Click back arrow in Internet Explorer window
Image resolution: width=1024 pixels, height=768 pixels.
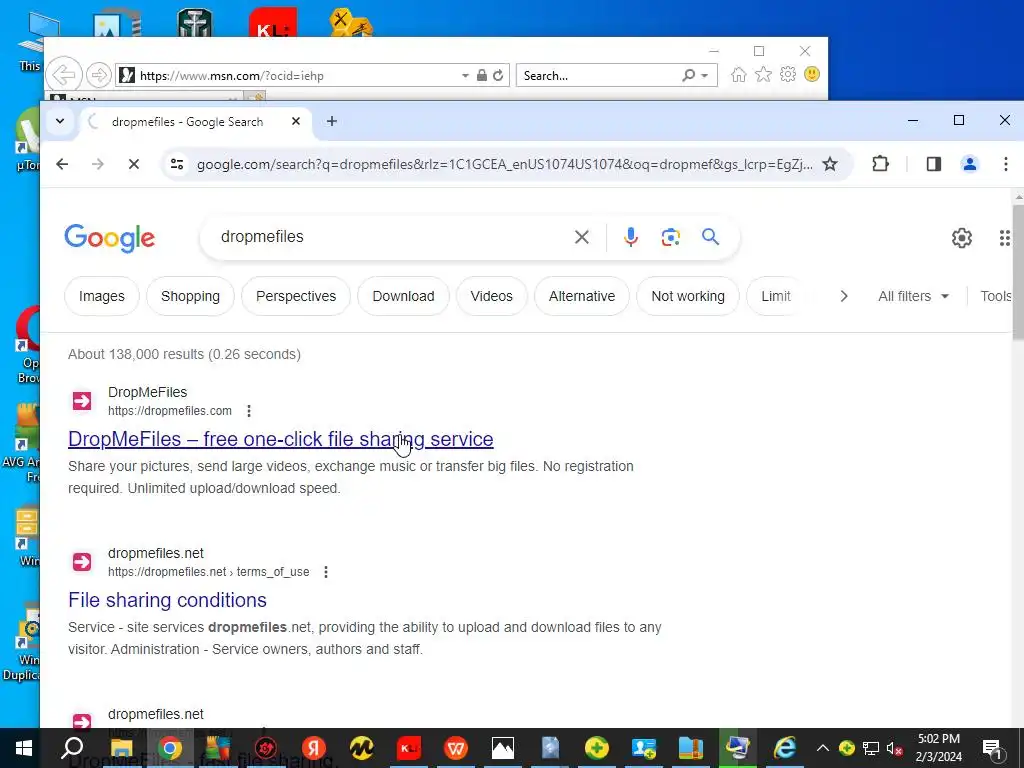(x=64, y=75)
